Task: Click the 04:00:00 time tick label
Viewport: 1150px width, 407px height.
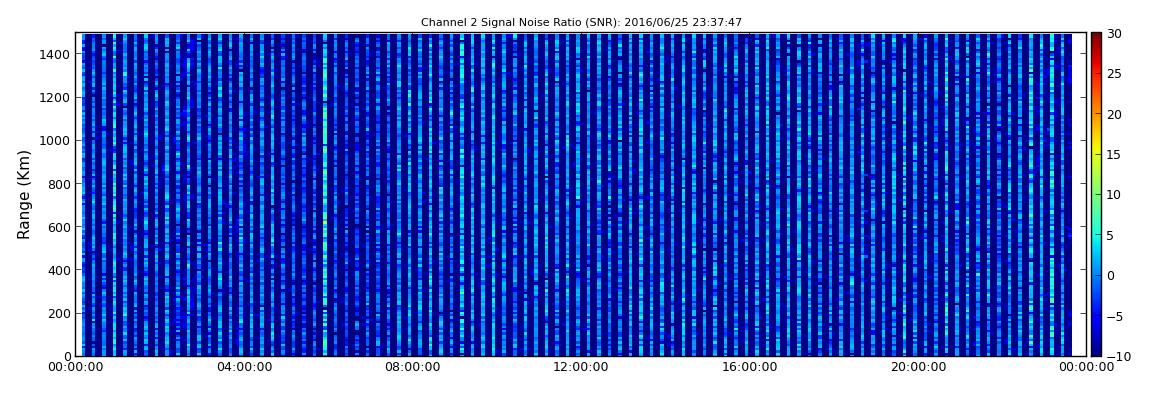Action: [244, 367]
